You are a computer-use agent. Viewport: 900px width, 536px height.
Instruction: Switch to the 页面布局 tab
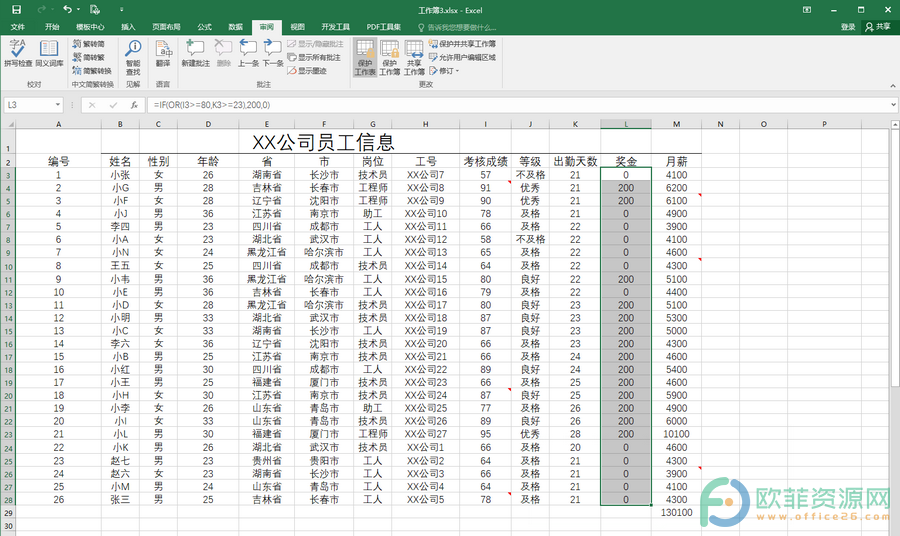(166, 27)
